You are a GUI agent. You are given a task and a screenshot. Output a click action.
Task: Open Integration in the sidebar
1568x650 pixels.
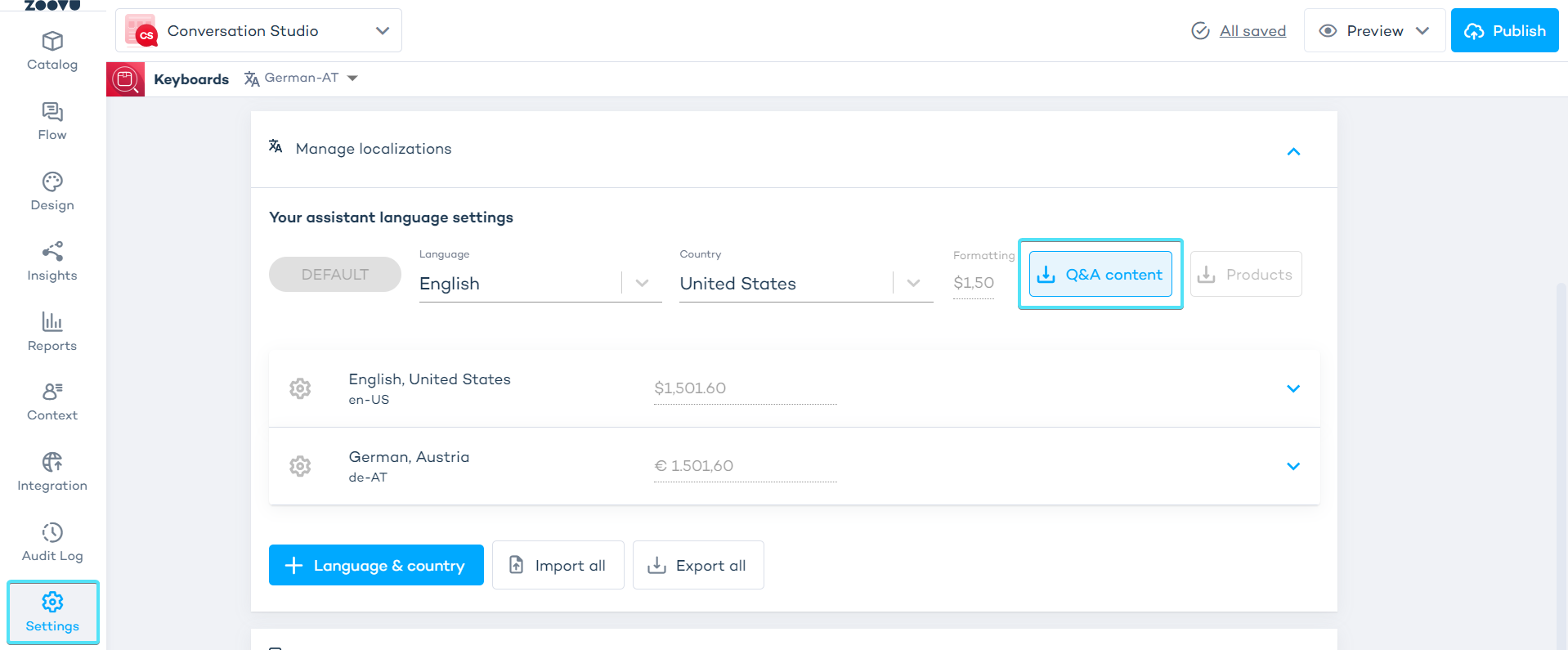coord(52,473)
